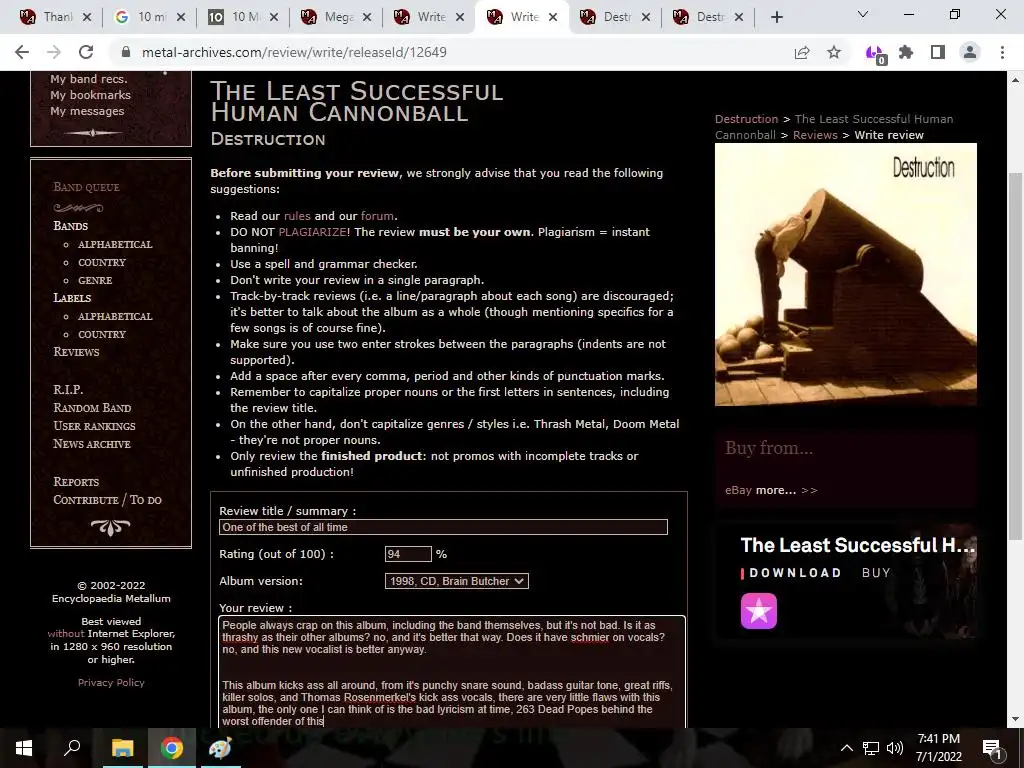Browse Bands Alphabetical link

point(115,244)
